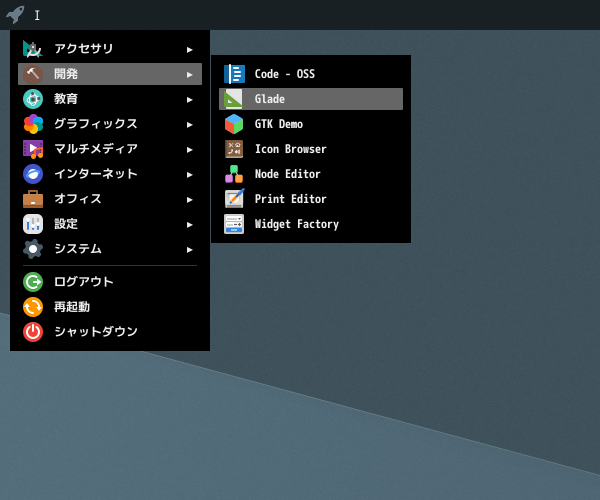Click the orange 再起動 icon
The width and height of the screenshot is (600, 500).
coord(33,307)
